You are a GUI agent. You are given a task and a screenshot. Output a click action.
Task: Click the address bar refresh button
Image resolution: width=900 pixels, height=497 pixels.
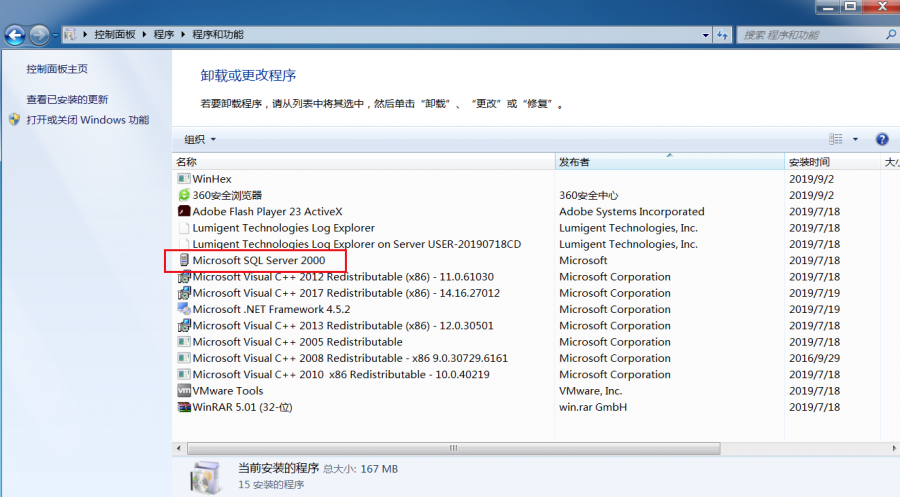722,35
